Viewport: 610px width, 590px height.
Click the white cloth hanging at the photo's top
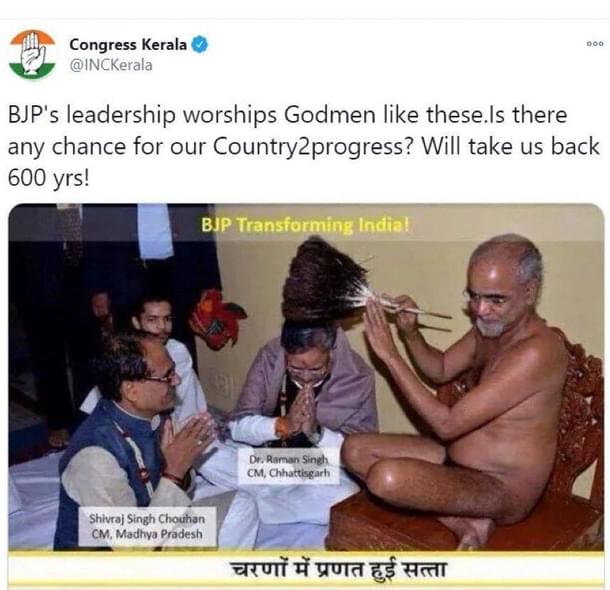click(x=155, y=231)
